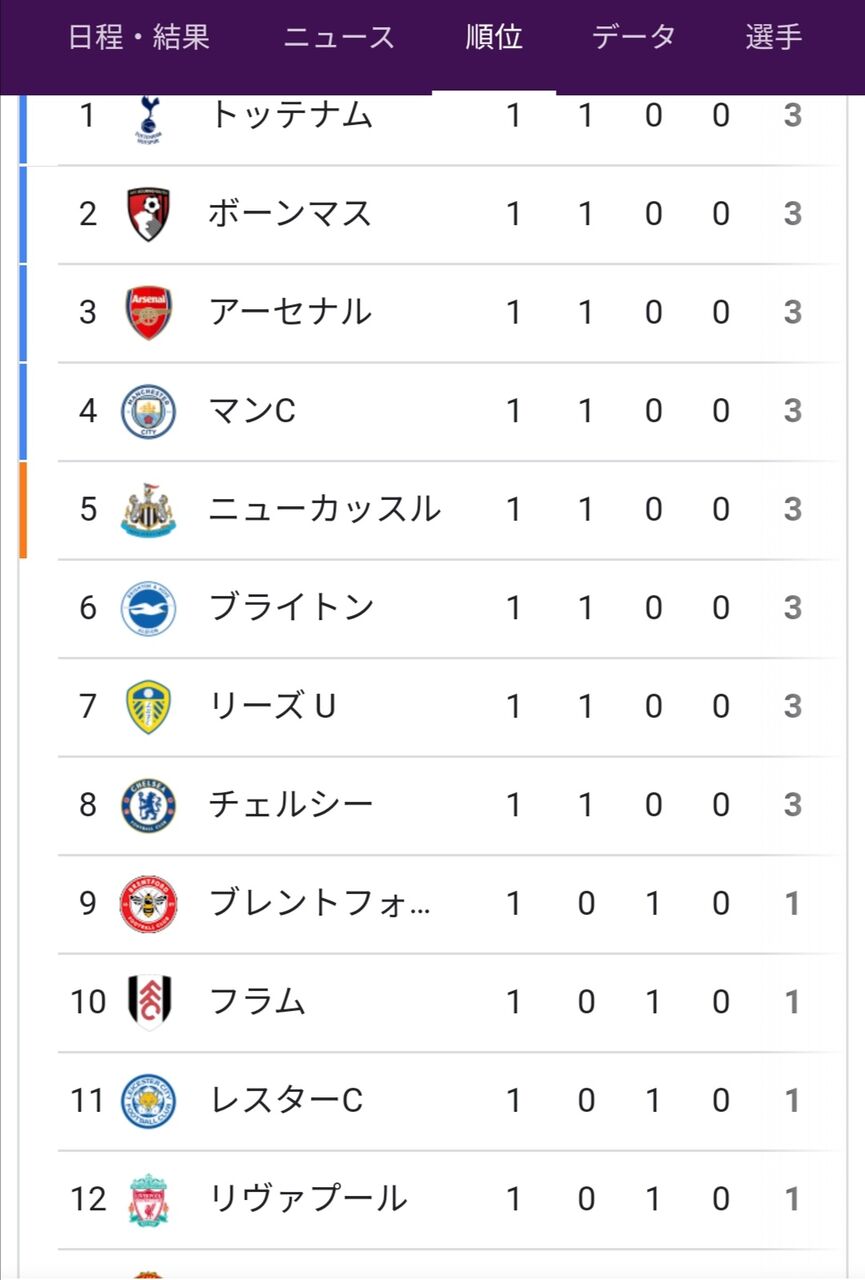Click the Arsenal club crest icon

click(148, 313)
